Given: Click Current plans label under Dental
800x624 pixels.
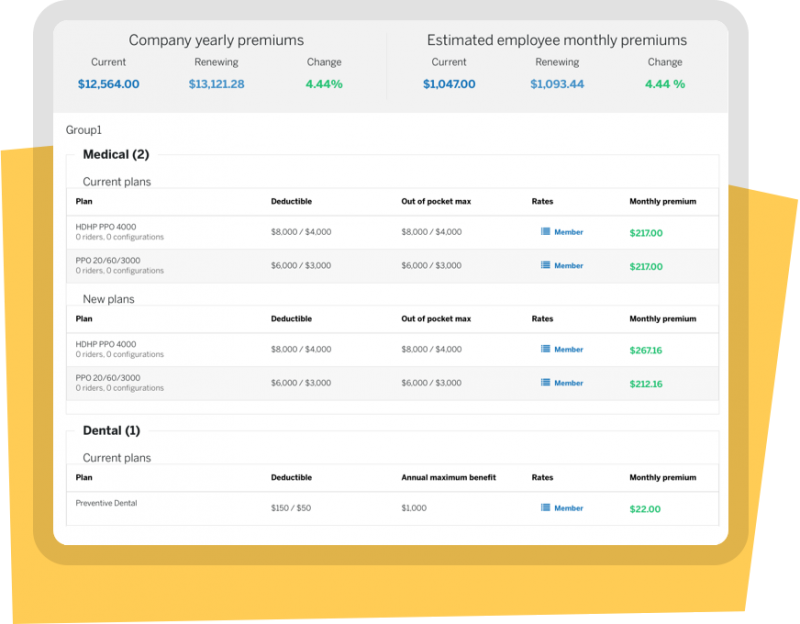Looking at the screenshot, I should (x=117, y=458).
